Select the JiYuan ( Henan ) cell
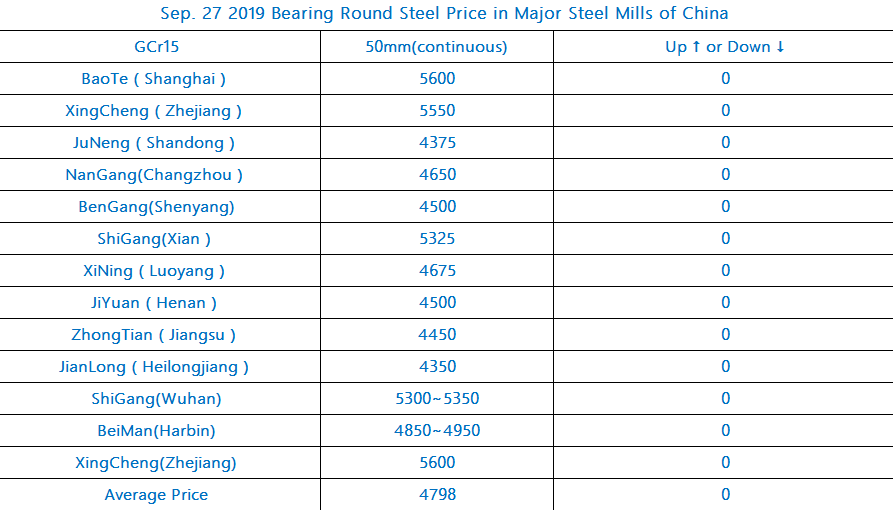The width and height of the screenshot is (893, 510). coord(154,303)
